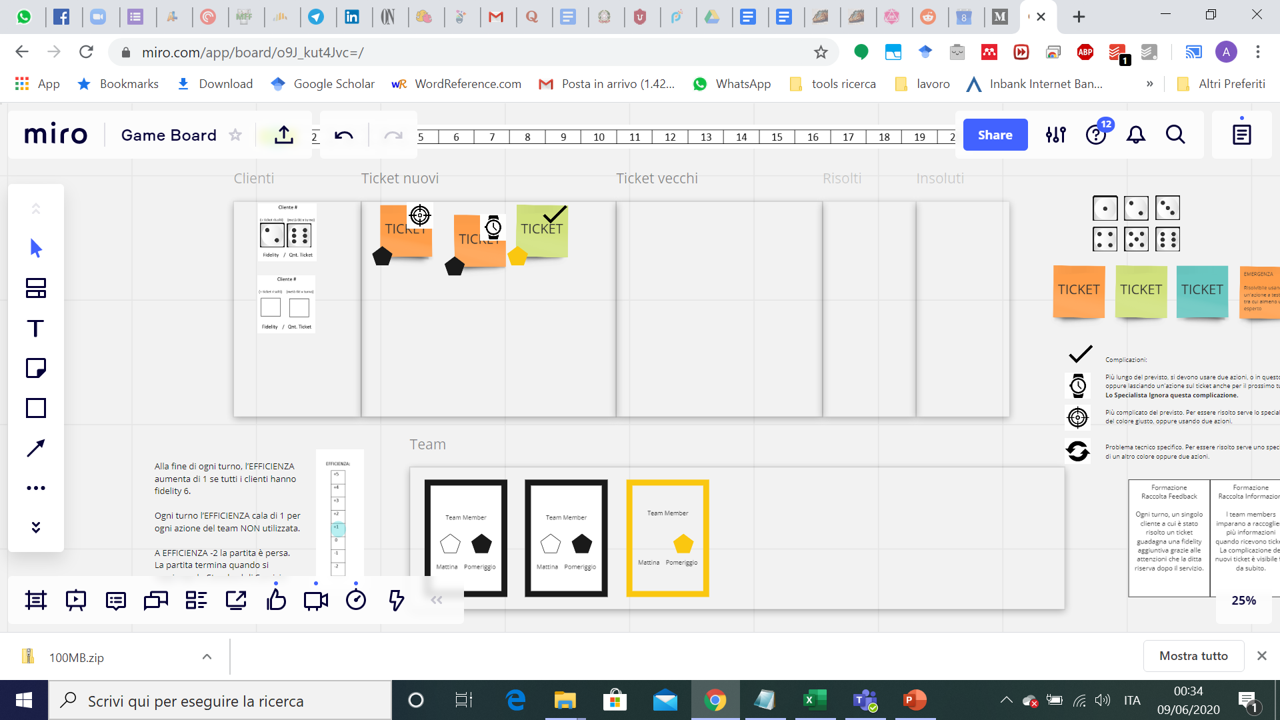Click the blue Share button
The width and height of the screenshot is (1280, 720).
pos(995,135)
